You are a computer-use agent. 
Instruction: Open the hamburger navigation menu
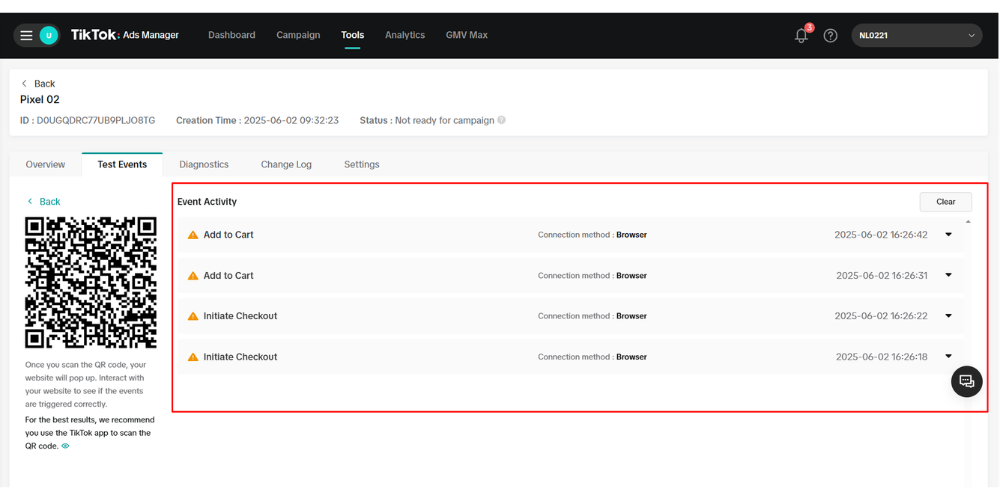click(26, 36)
